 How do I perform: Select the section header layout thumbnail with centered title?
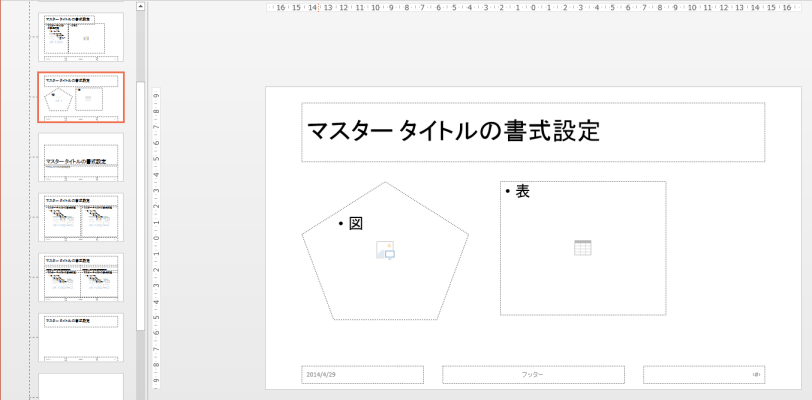coord(81,157)
